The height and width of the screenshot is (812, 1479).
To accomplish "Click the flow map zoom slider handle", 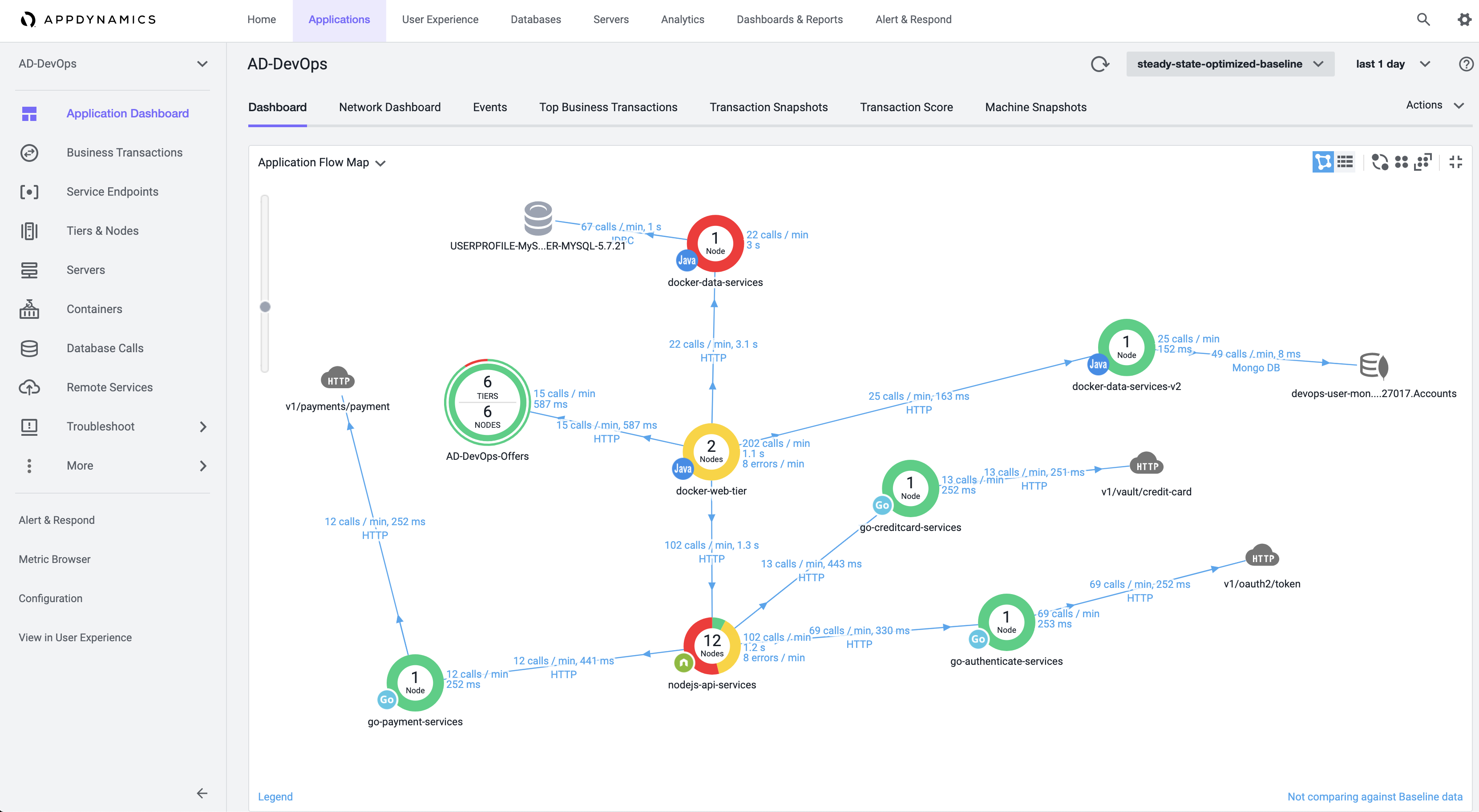I will [265, 307].
